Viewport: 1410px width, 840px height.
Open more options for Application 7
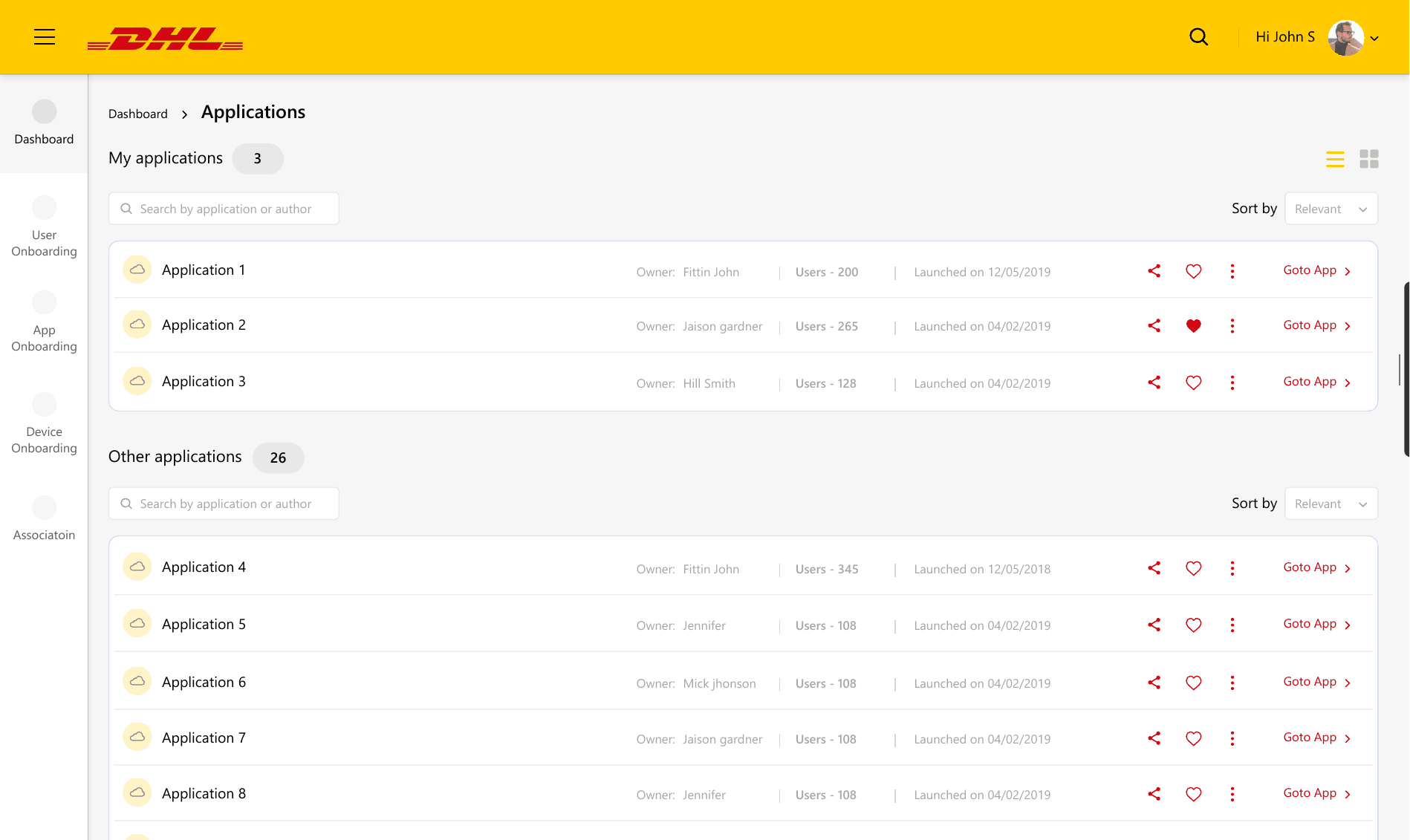pos(1232,738)
